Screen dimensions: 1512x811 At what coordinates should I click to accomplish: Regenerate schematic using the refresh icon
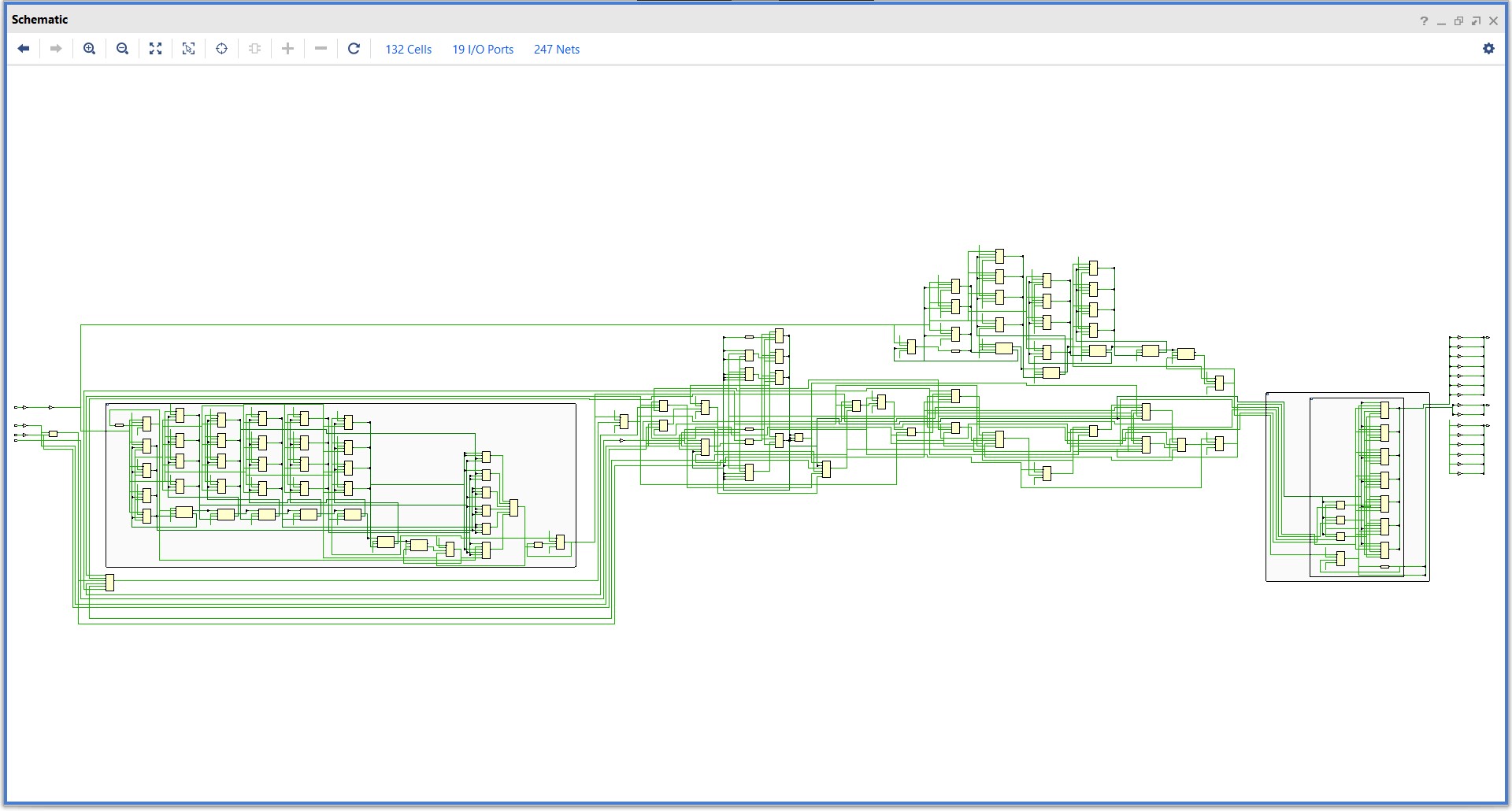click(x=354, y=49)
